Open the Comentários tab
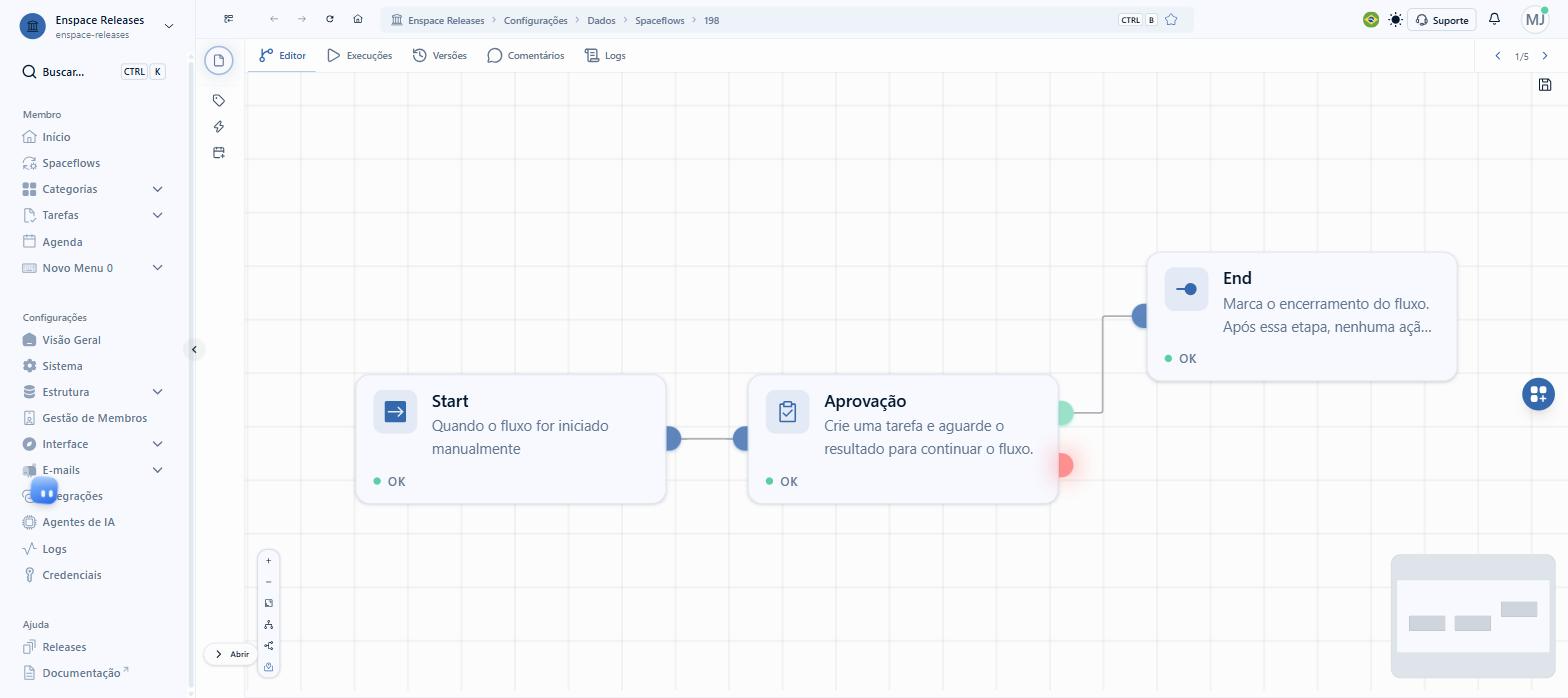The image size is (1568, 698). click(525, 55)
